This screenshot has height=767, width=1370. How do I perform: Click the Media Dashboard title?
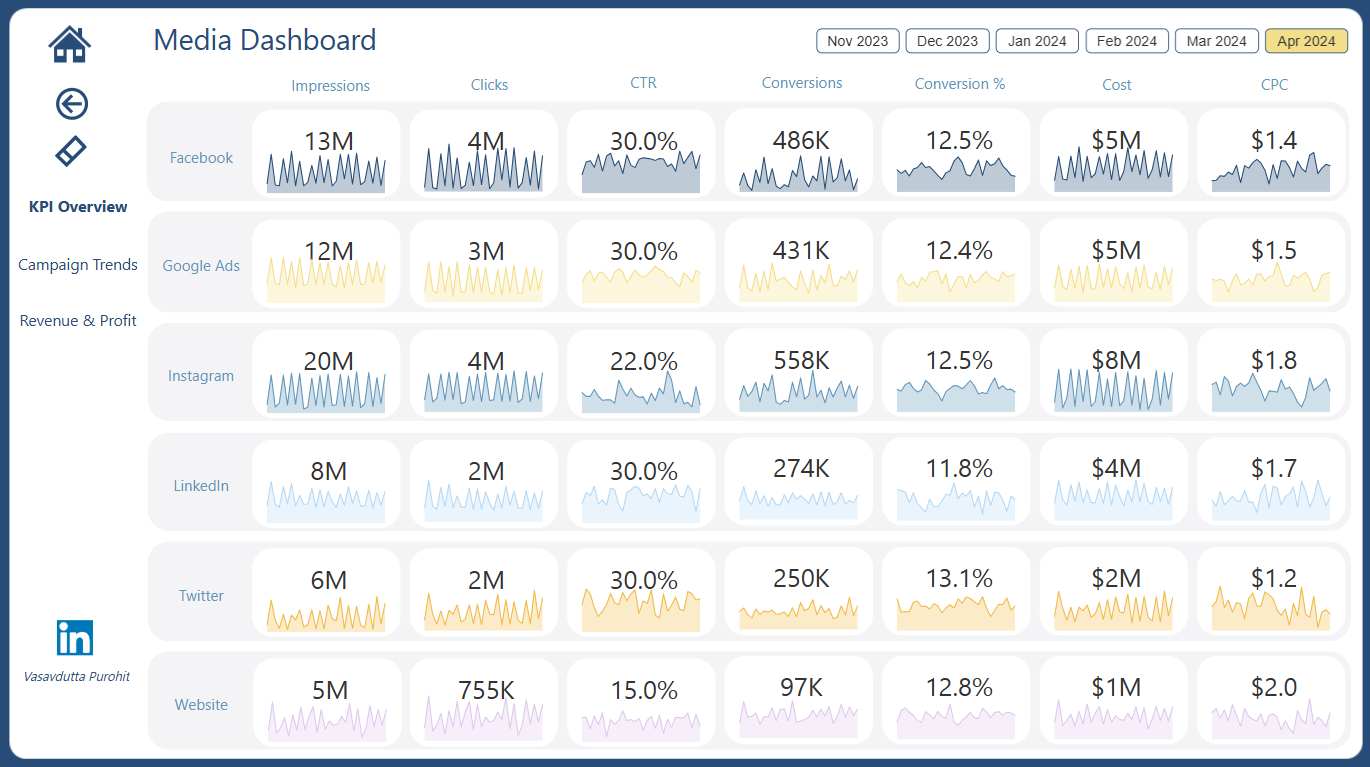tap(265, 40)
